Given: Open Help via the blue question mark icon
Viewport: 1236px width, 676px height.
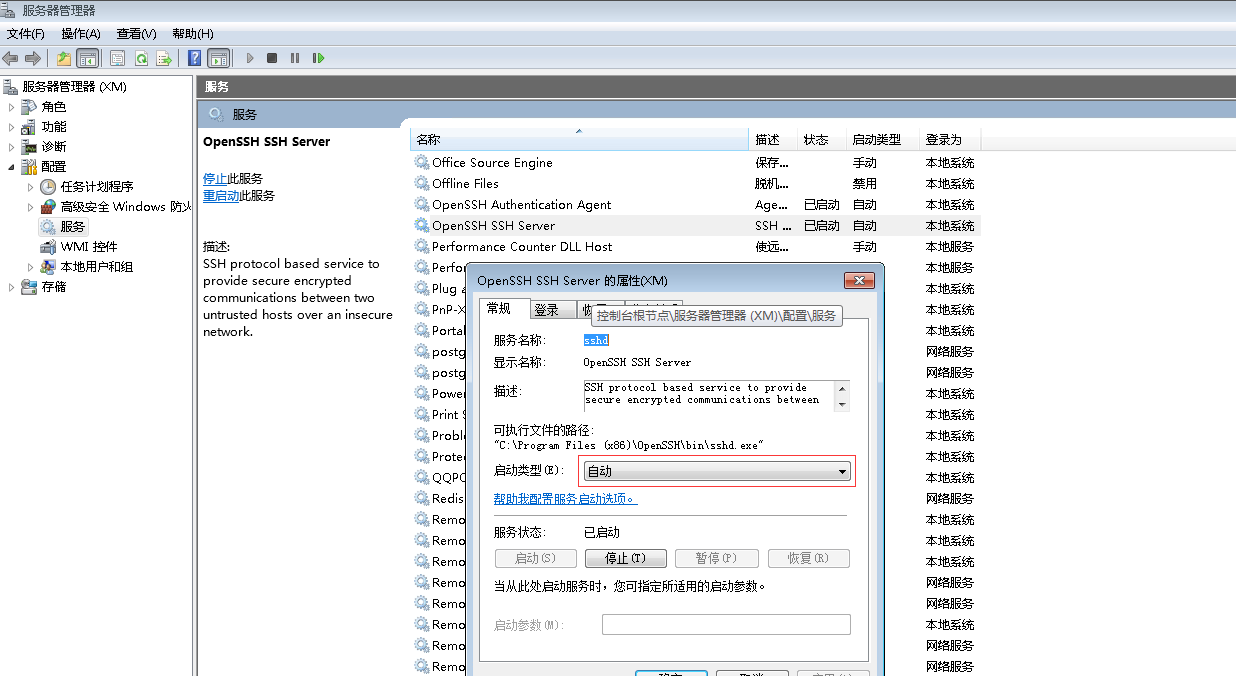Looking at the screenshot, I should (x=195, y=58).
